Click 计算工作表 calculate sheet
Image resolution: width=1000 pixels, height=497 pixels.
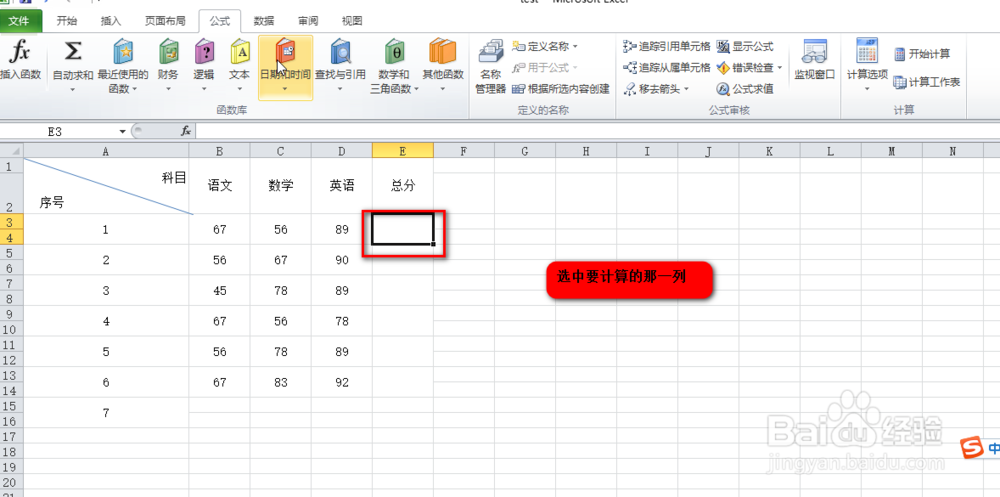click(x=926, y=82)
